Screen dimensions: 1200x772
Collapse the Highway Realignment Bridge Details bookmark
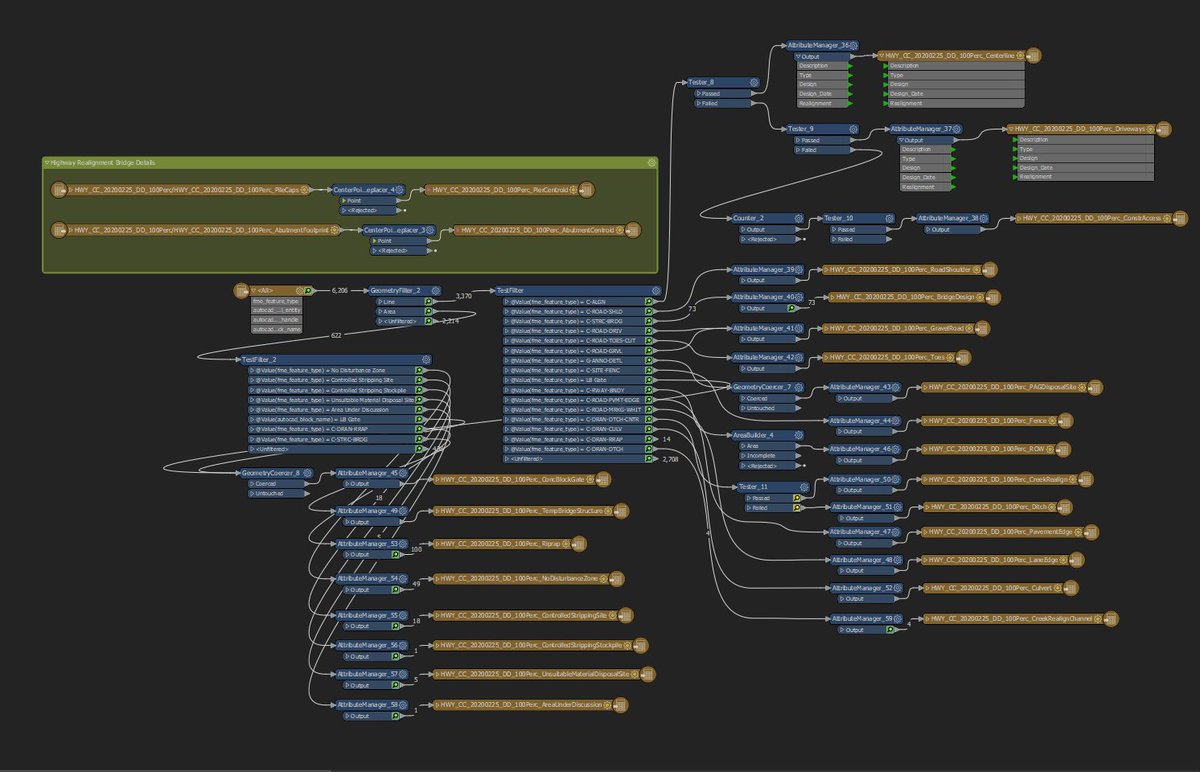48,162
